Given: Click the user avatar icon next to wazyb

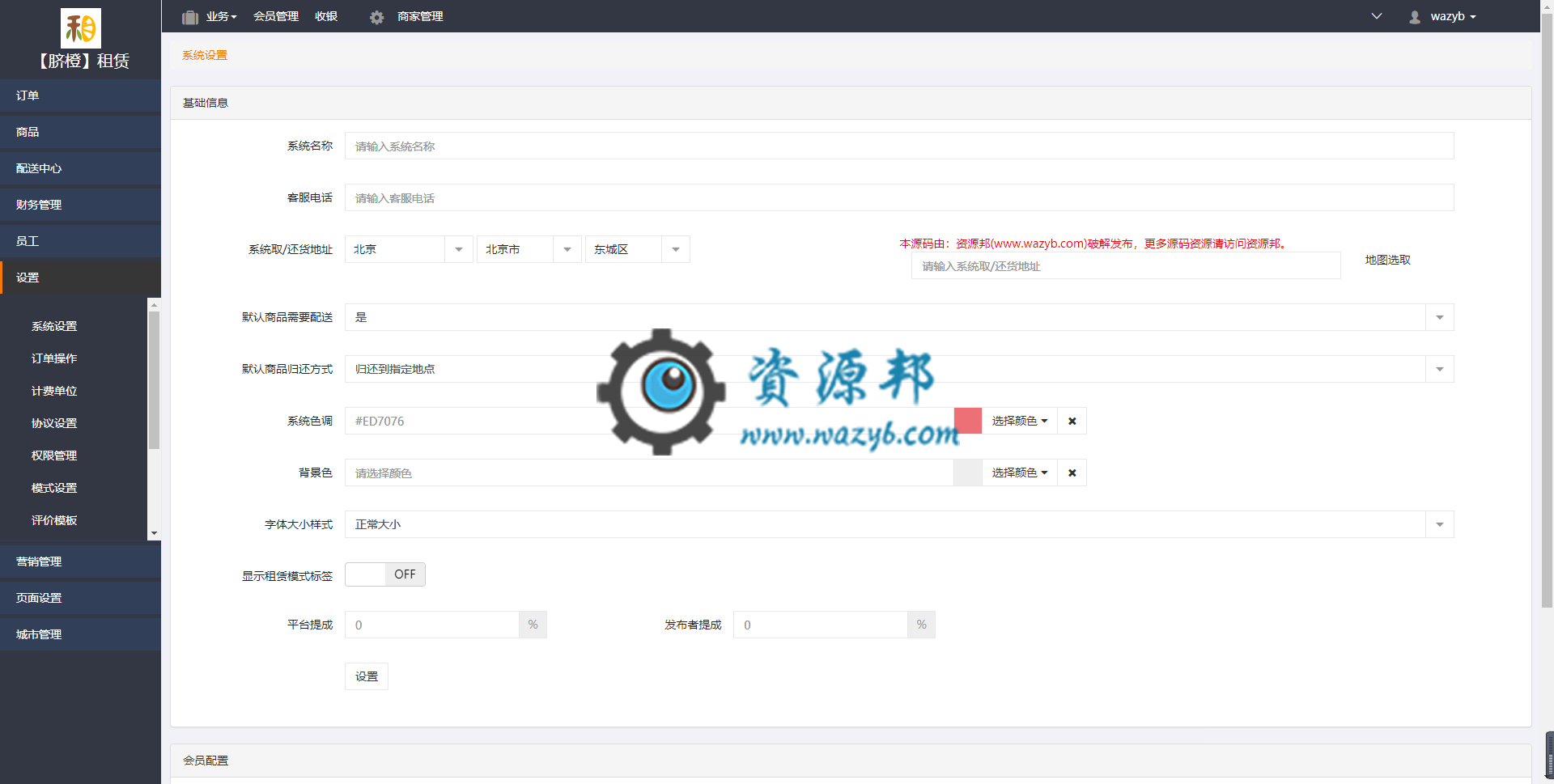Looking at the screenshot, I should pos(1414,17).
